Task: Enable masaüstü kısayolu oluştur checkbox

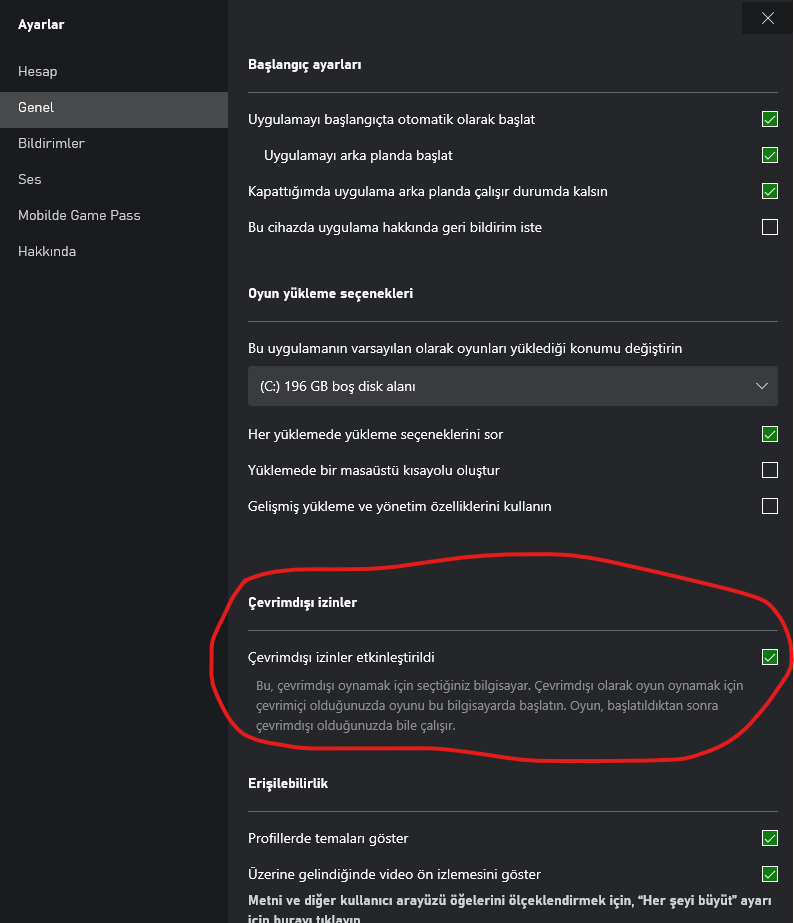Action: (x=770, y=470)
